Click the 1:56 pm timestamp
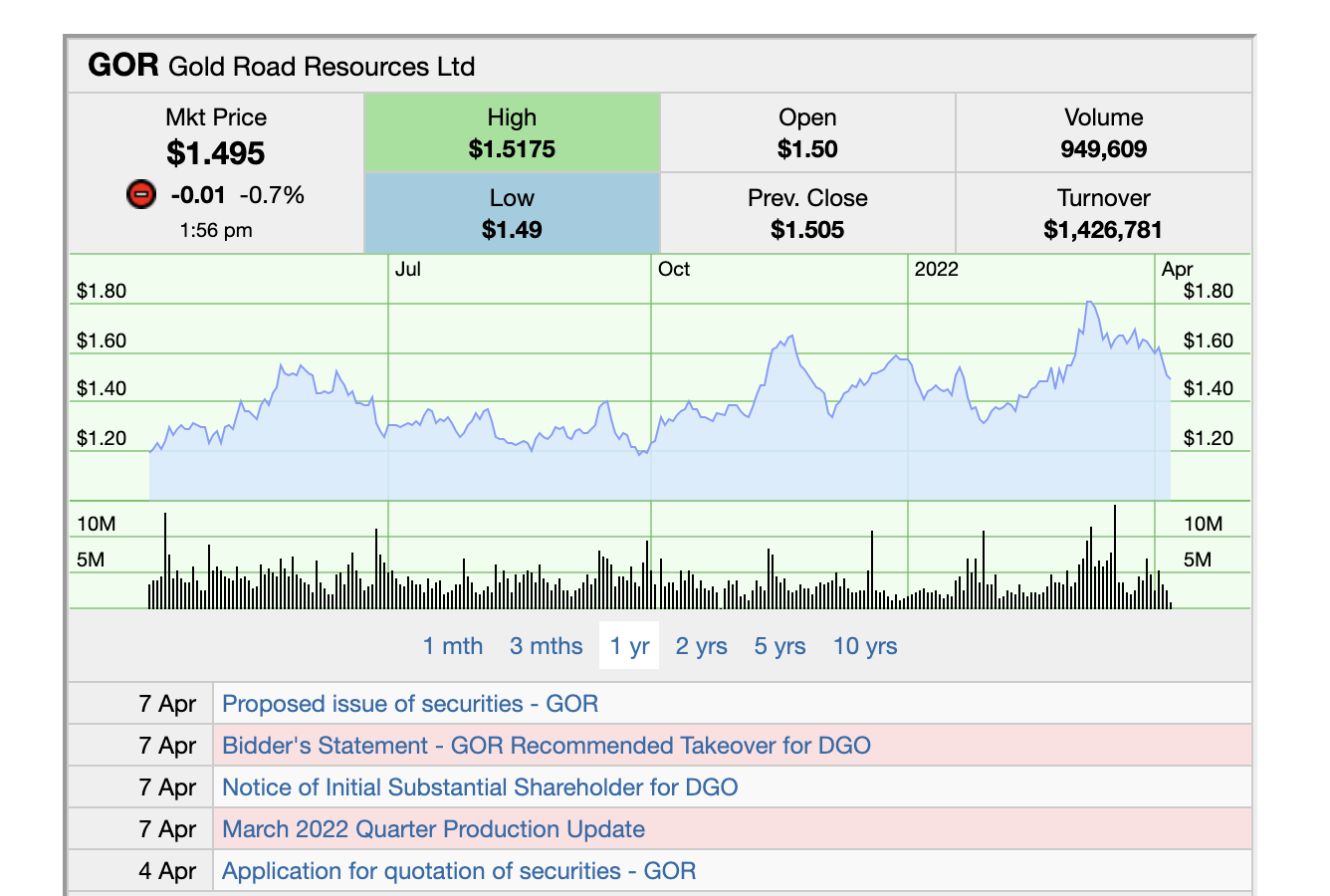Image resolution: width=1330 pixels, height=896 pixels. point(216,230)
